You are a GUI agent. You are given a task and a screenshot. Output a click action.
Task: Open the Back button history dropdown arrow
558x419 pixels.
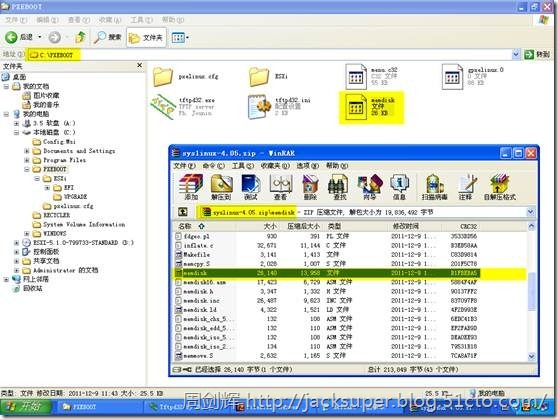click(x=40, y=37)
